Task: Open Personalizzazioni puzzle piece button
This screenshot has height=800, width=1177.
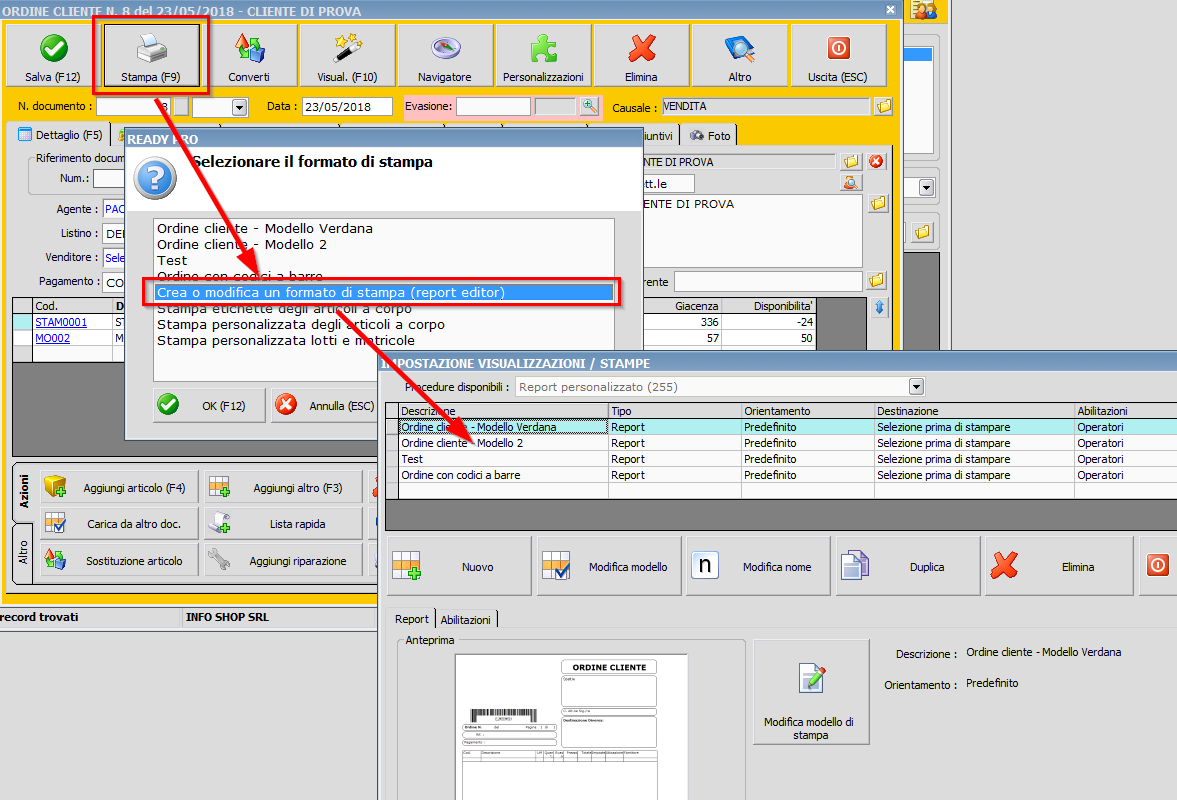Action: coord(543,56)
